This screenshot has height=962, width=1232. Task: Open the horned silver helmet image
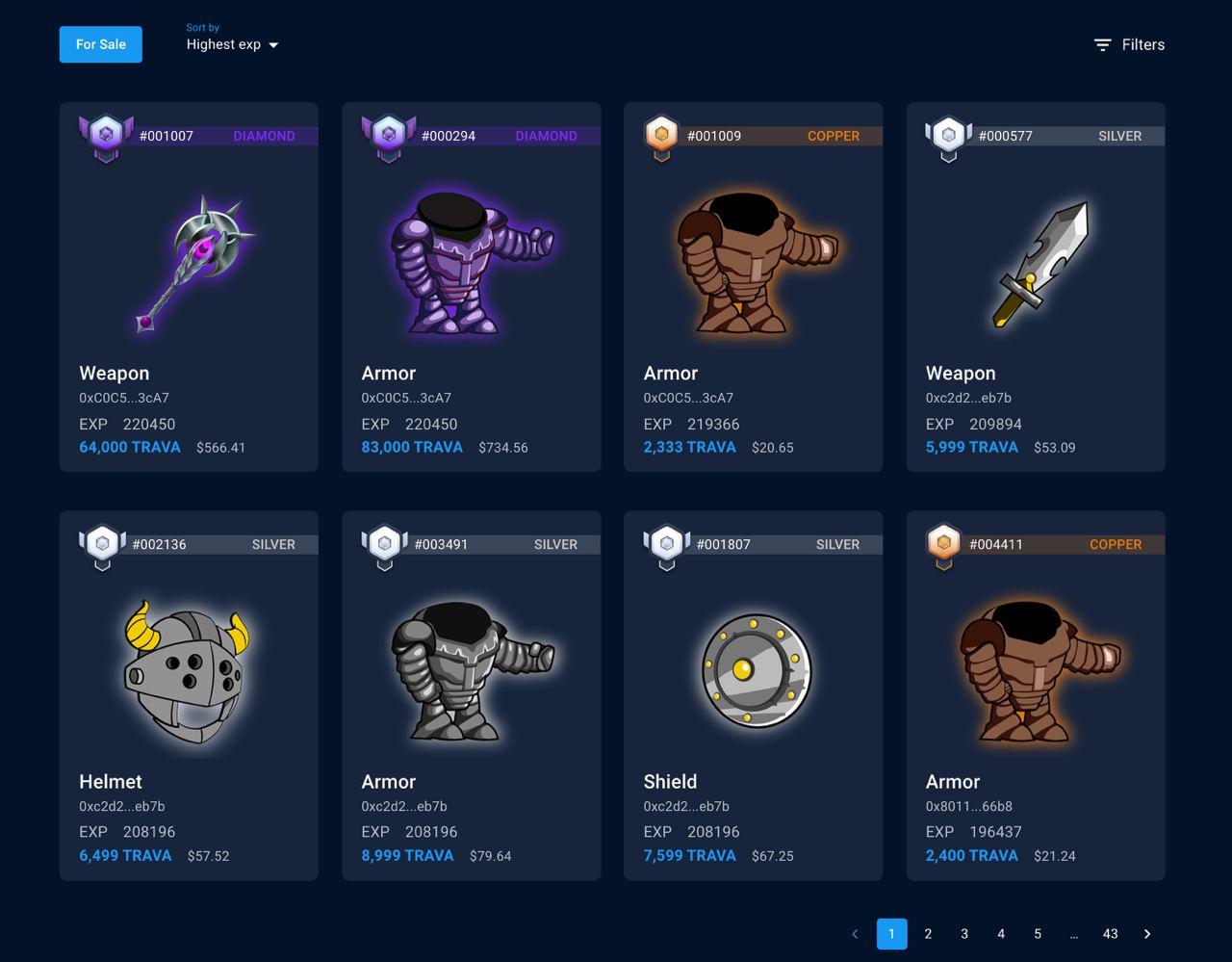pos(187,673)
